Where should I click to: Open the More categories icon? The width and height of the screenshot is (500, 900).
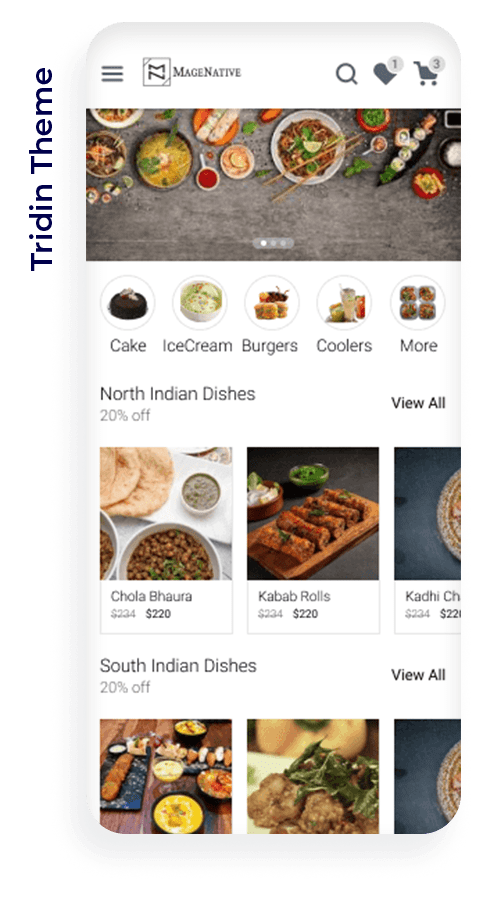click(x=417, y=302)
